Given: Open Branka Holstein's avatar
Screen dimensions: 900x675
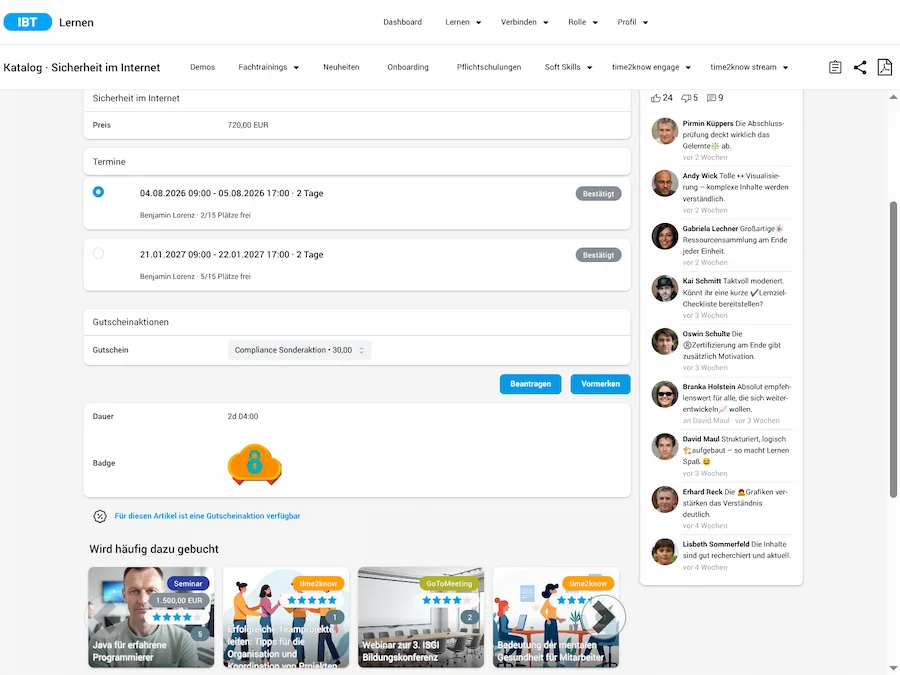Looking at the screenshot, I should [x=665, y=394].
